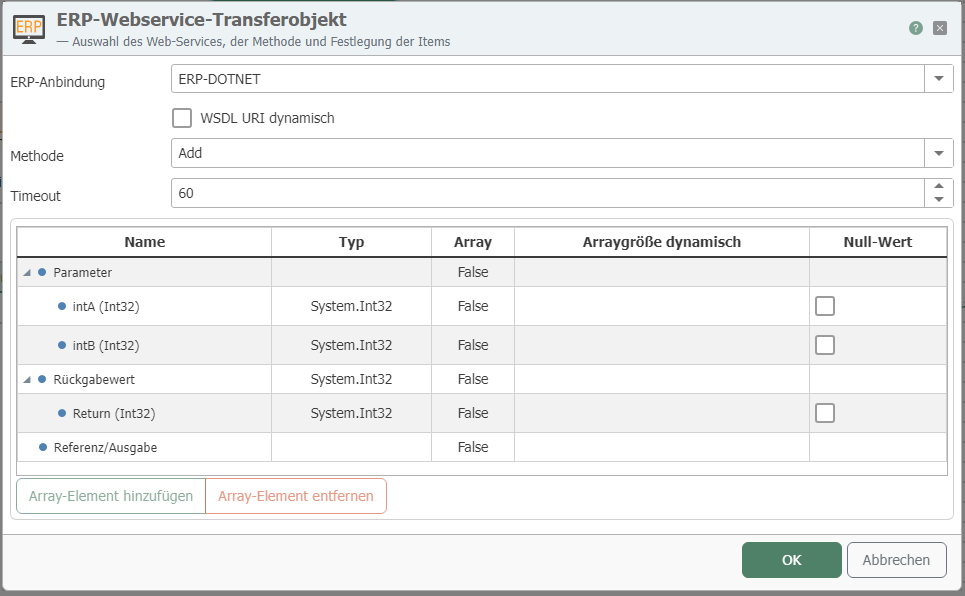Close dialog with the X icon
Image resolution: width=965 pixels, height=596 pixels.
coord(940,28)
